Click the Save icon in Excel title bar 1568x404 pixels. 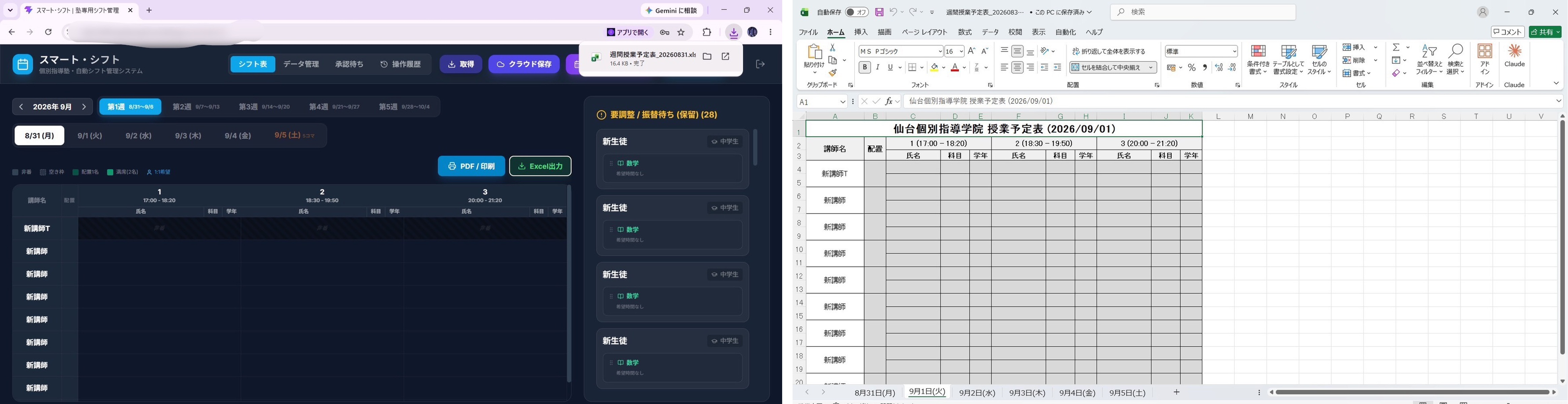(x=879, y=12)
